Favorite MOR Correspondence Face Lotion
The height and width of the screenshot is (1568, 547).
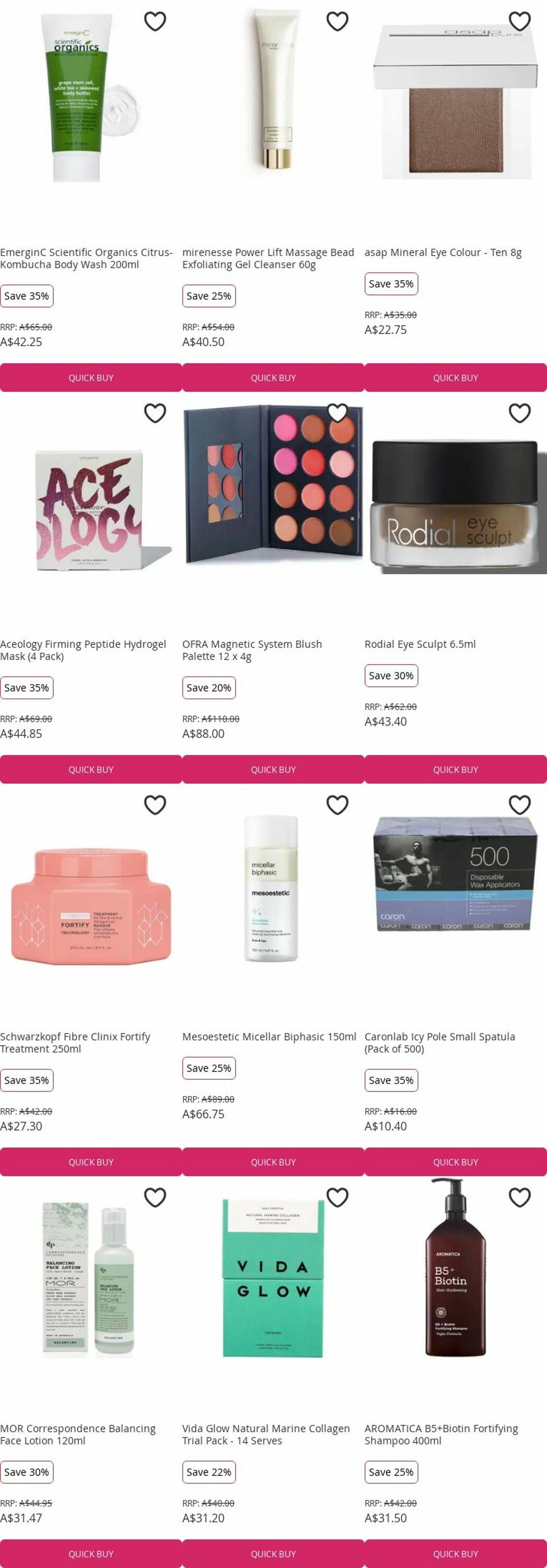[155, 1197]
